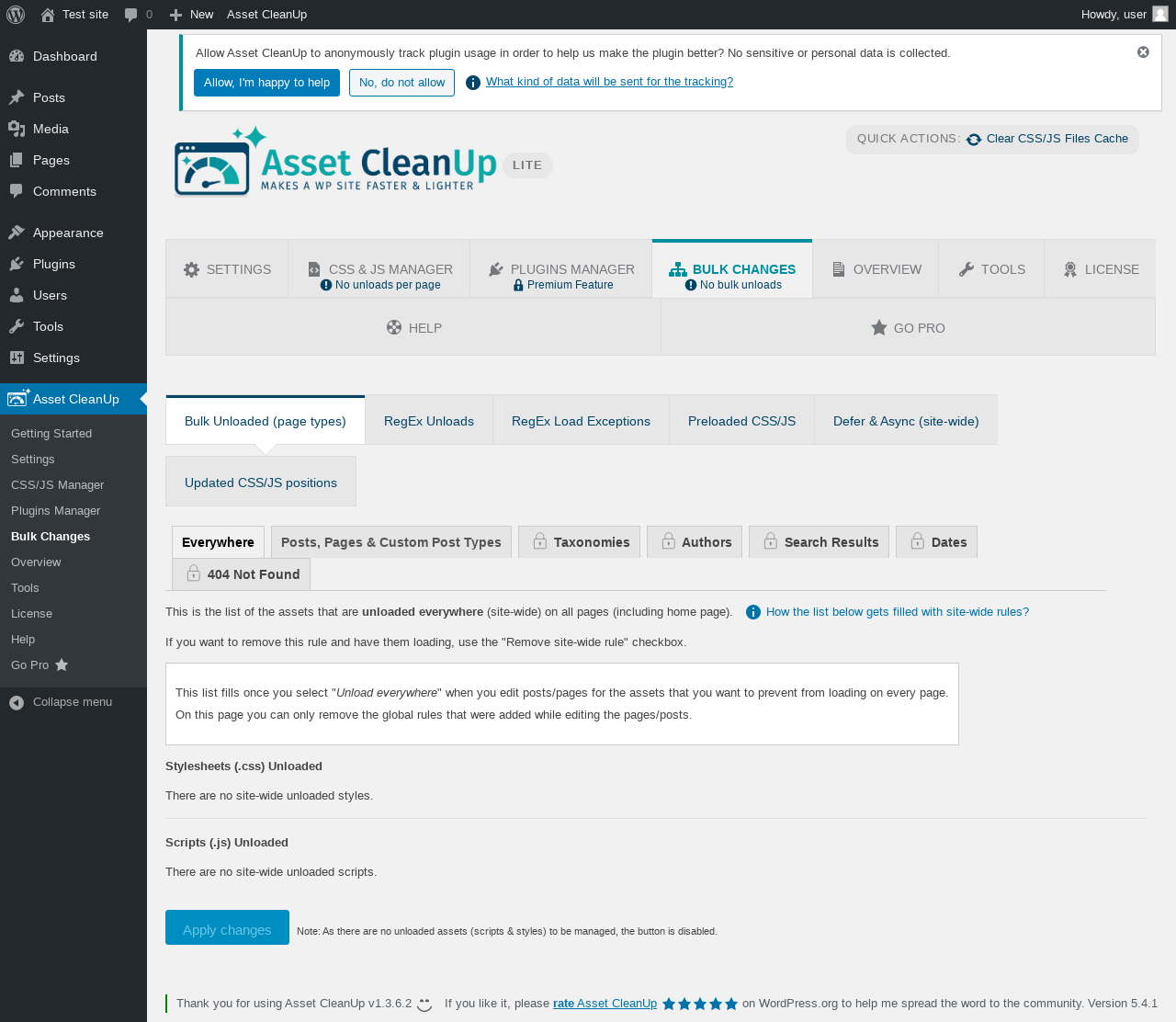Open the SETTINGS tab

[x=227, y=269]
